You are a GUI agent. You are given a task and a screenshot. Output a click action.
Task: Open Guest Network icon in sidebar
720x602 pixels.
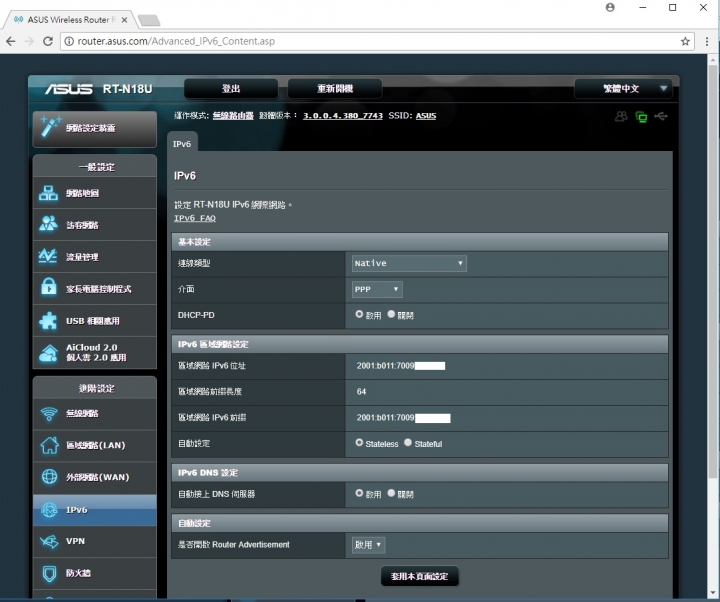tap(48, 225)
